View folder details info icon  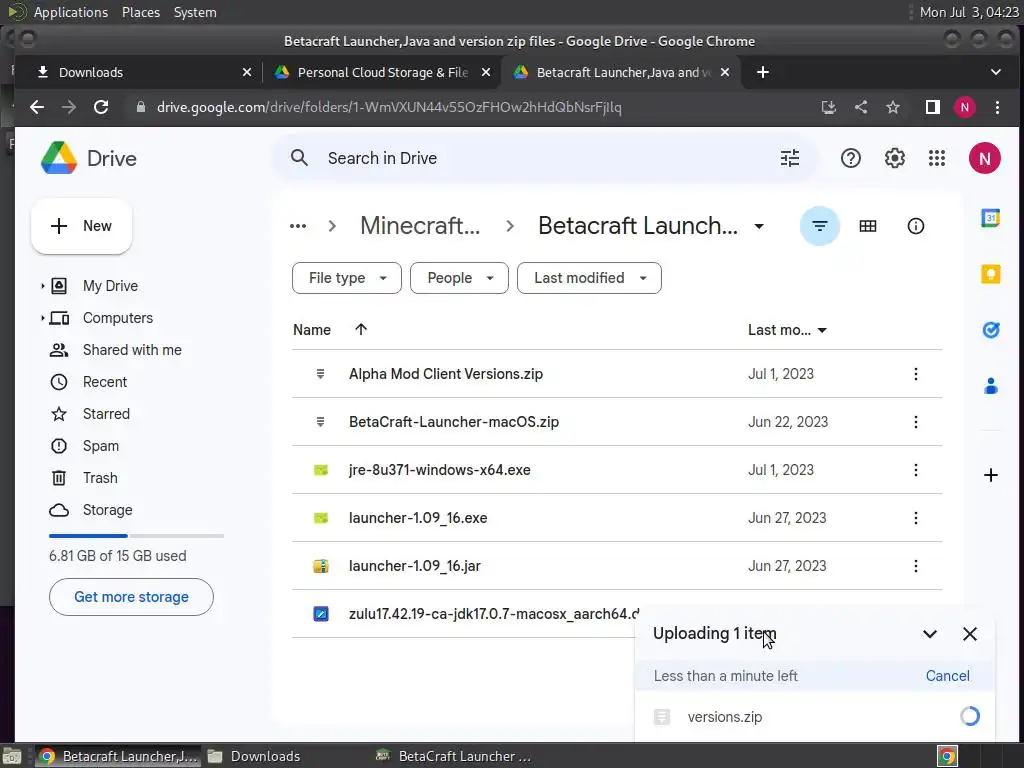pos(916,226)
